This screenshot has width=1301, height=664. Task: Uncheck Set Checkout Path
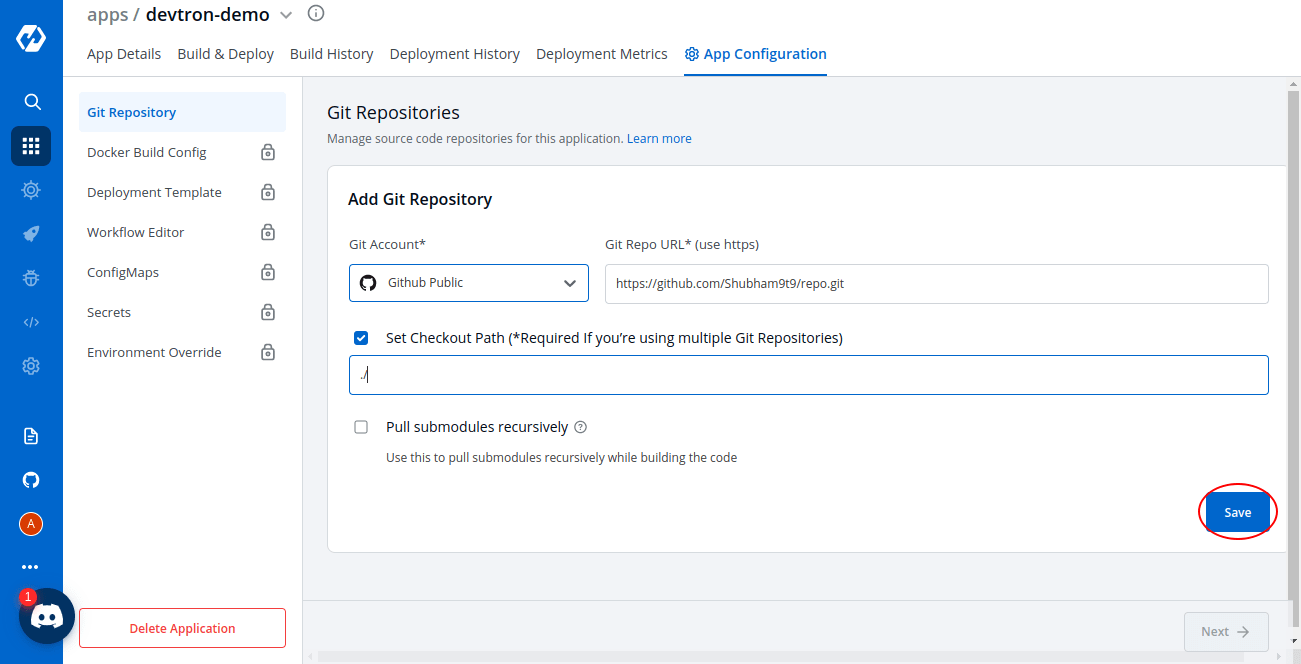point(361,338)
